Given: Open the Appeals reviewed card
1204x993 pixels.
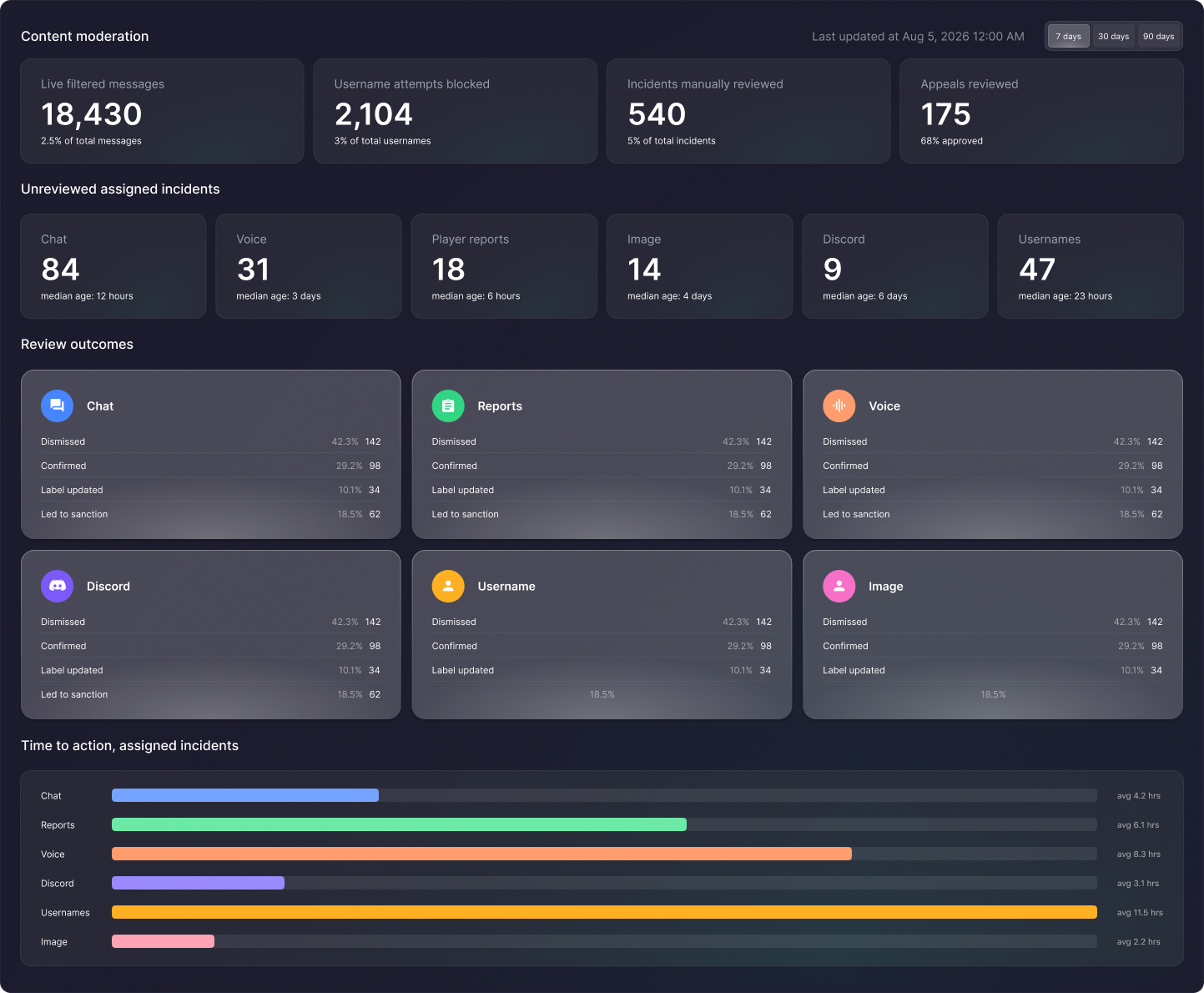Looking at the screenshot, I should click(x=1041, y=111).
